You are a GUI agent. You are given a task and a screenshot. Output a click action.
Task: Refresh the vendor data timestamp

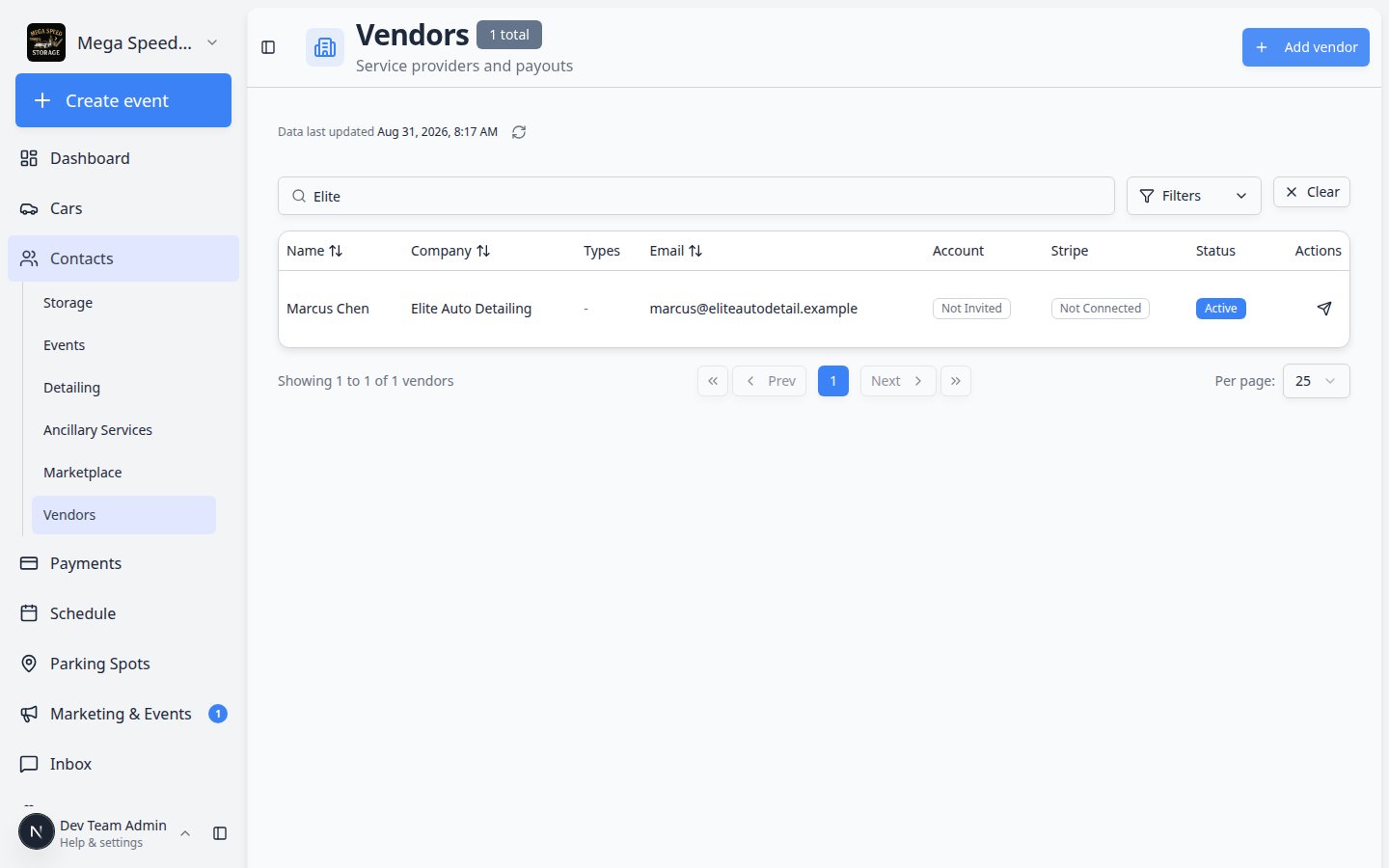coord(519,132)
